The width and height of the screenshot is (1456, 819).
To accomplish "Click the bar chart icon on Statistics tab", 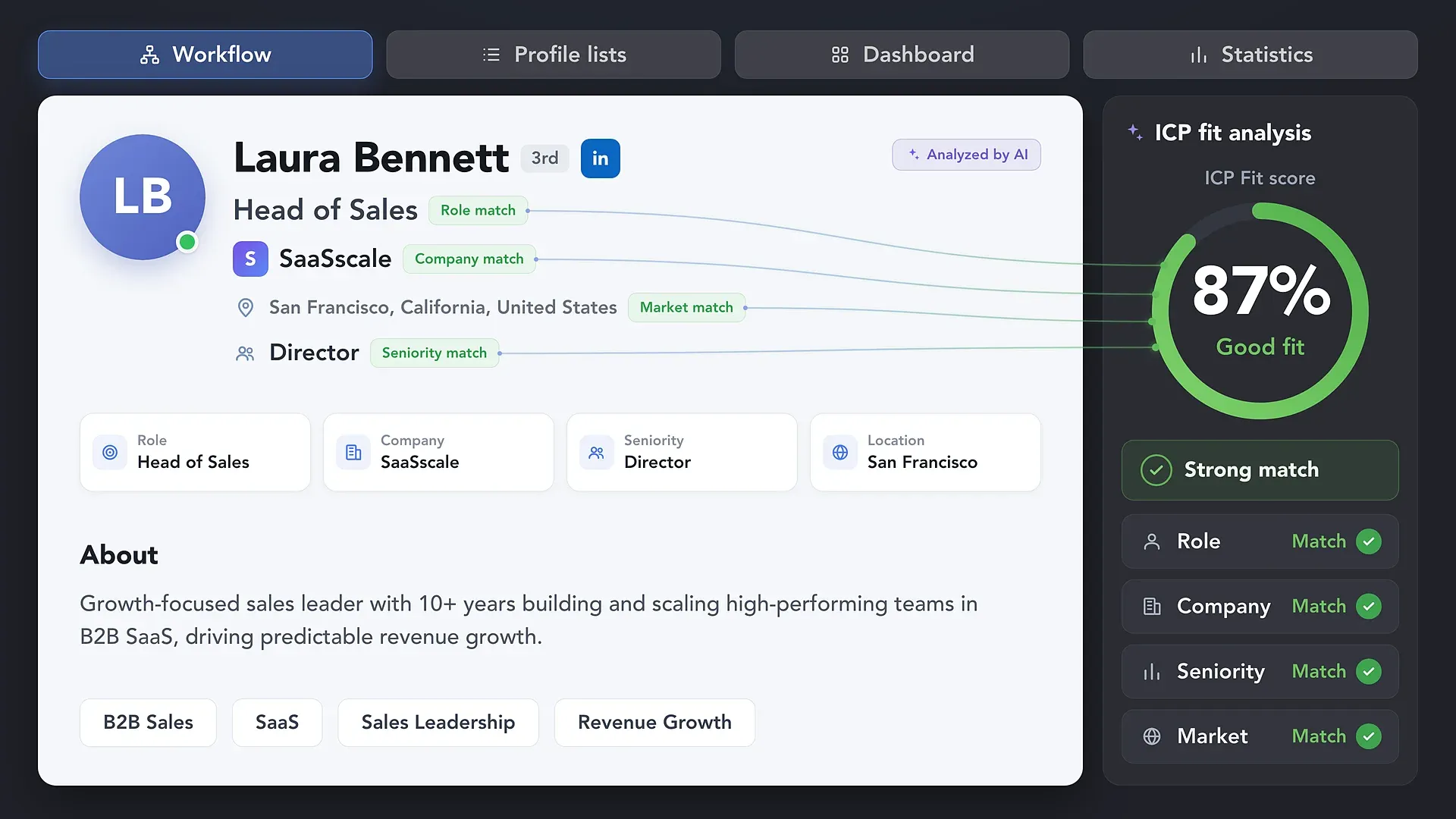I will pyautogui.click(x=1198, y=55).
